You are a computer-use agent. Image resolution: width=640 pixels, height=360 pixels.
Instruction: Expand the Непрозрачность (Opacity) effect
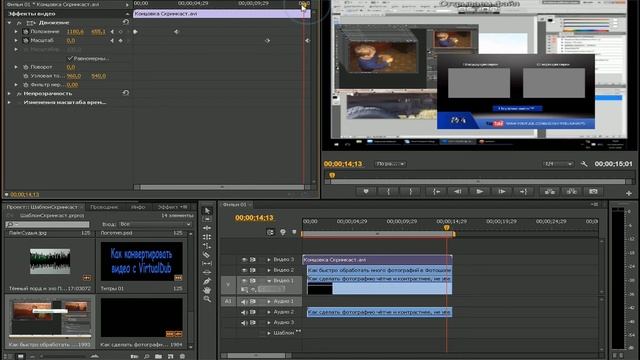coord(9,93)
